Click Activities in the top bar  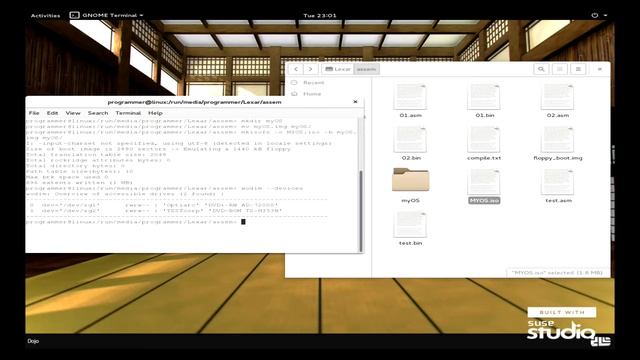[45, 16]
